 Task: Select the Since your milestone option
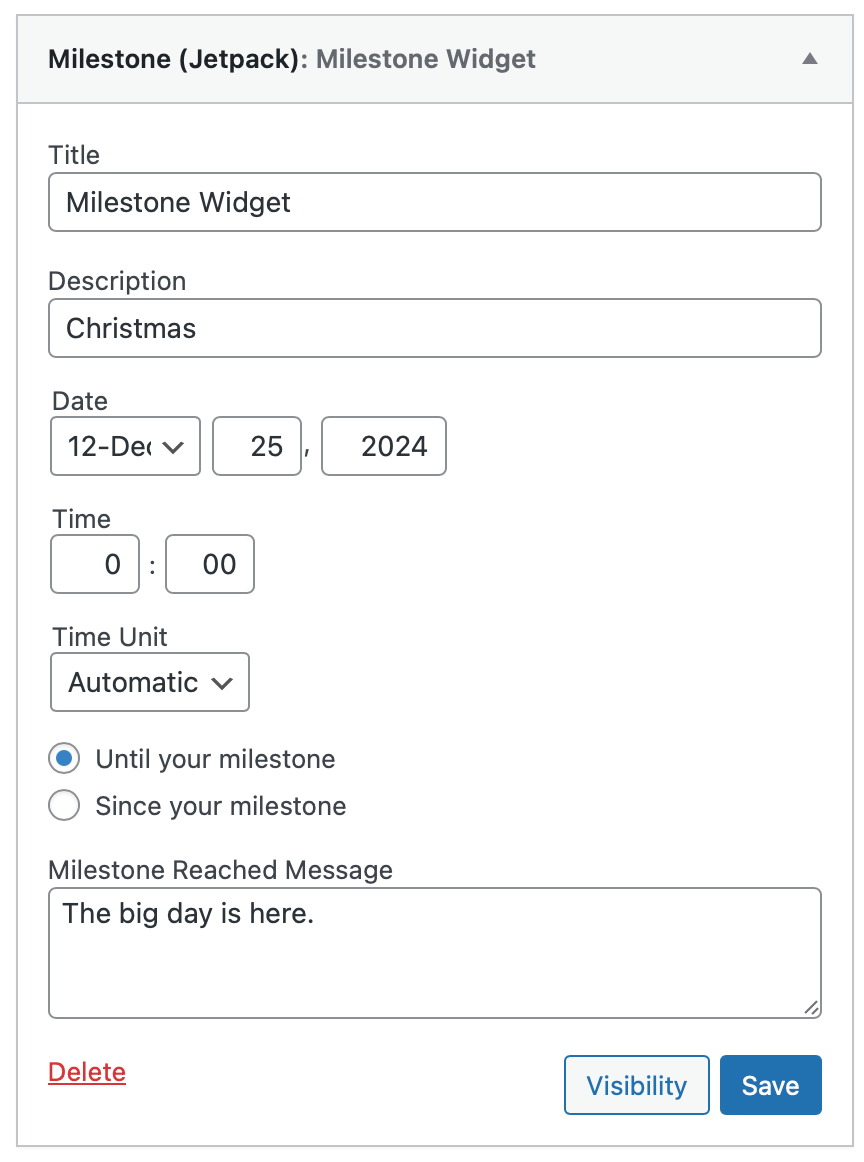63,805
